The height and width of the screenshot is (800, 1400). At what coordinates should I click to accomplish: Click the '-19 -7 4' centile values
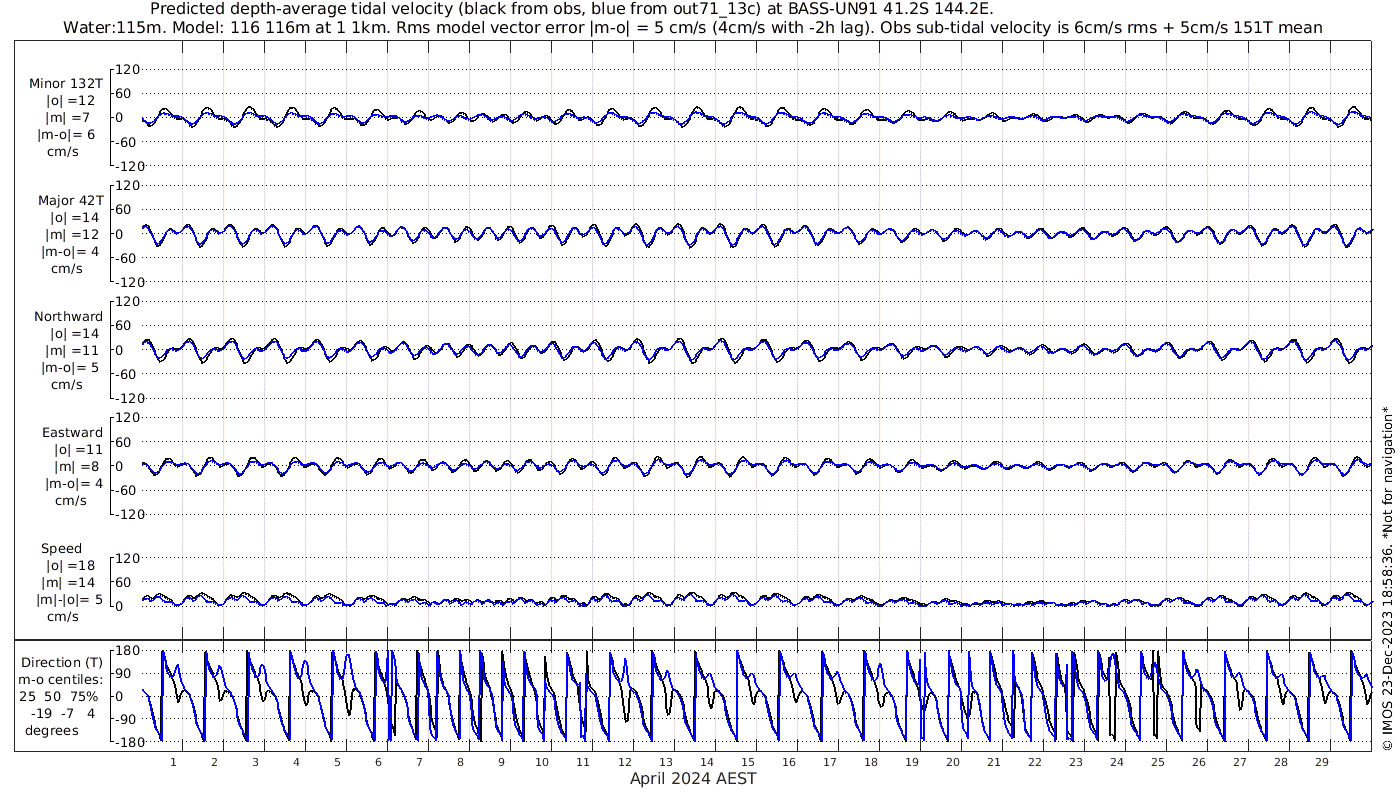(x=62, y=713)
